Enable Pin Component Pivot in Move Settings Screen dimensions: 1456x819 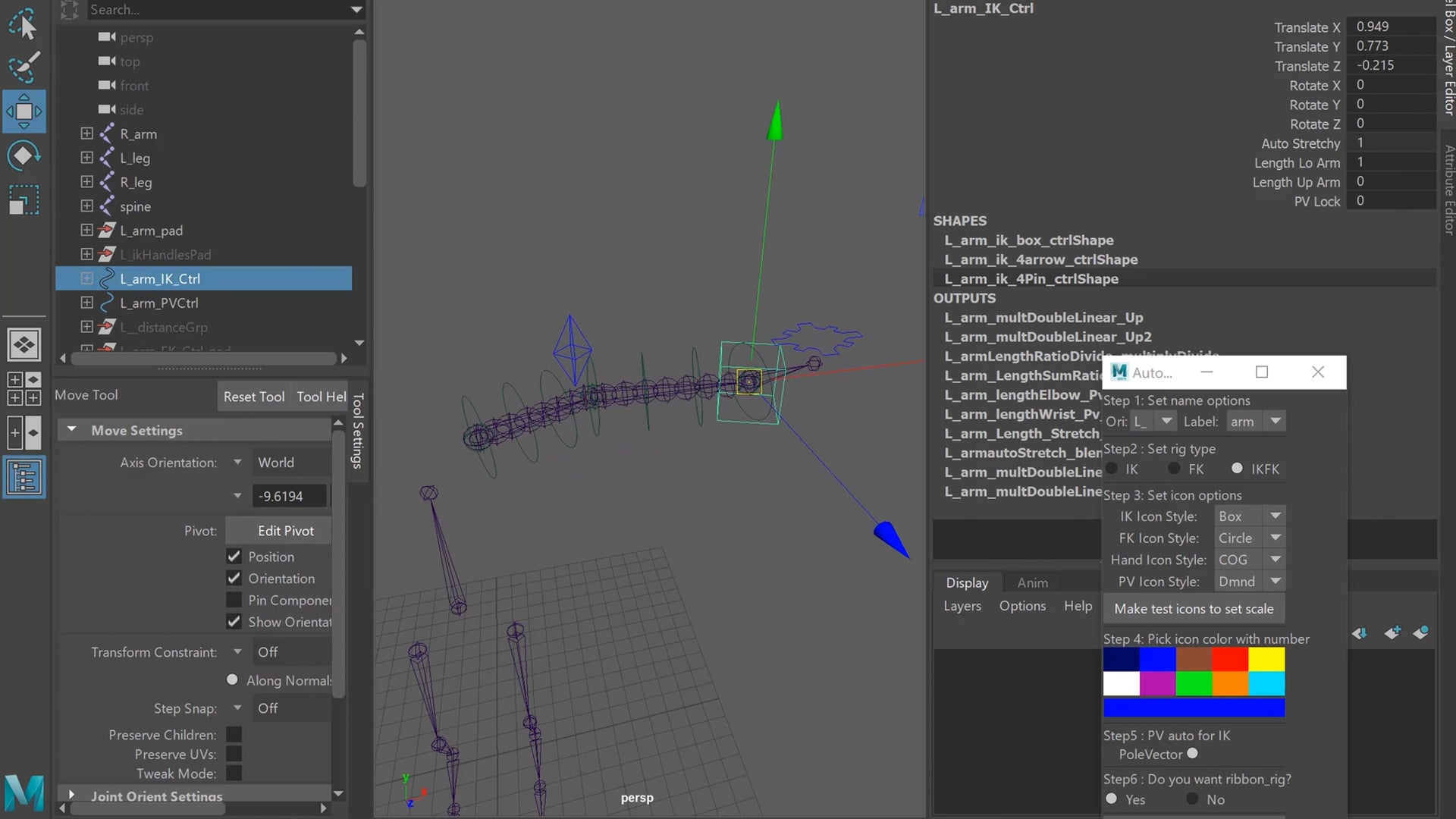click(x=234, y=600)
